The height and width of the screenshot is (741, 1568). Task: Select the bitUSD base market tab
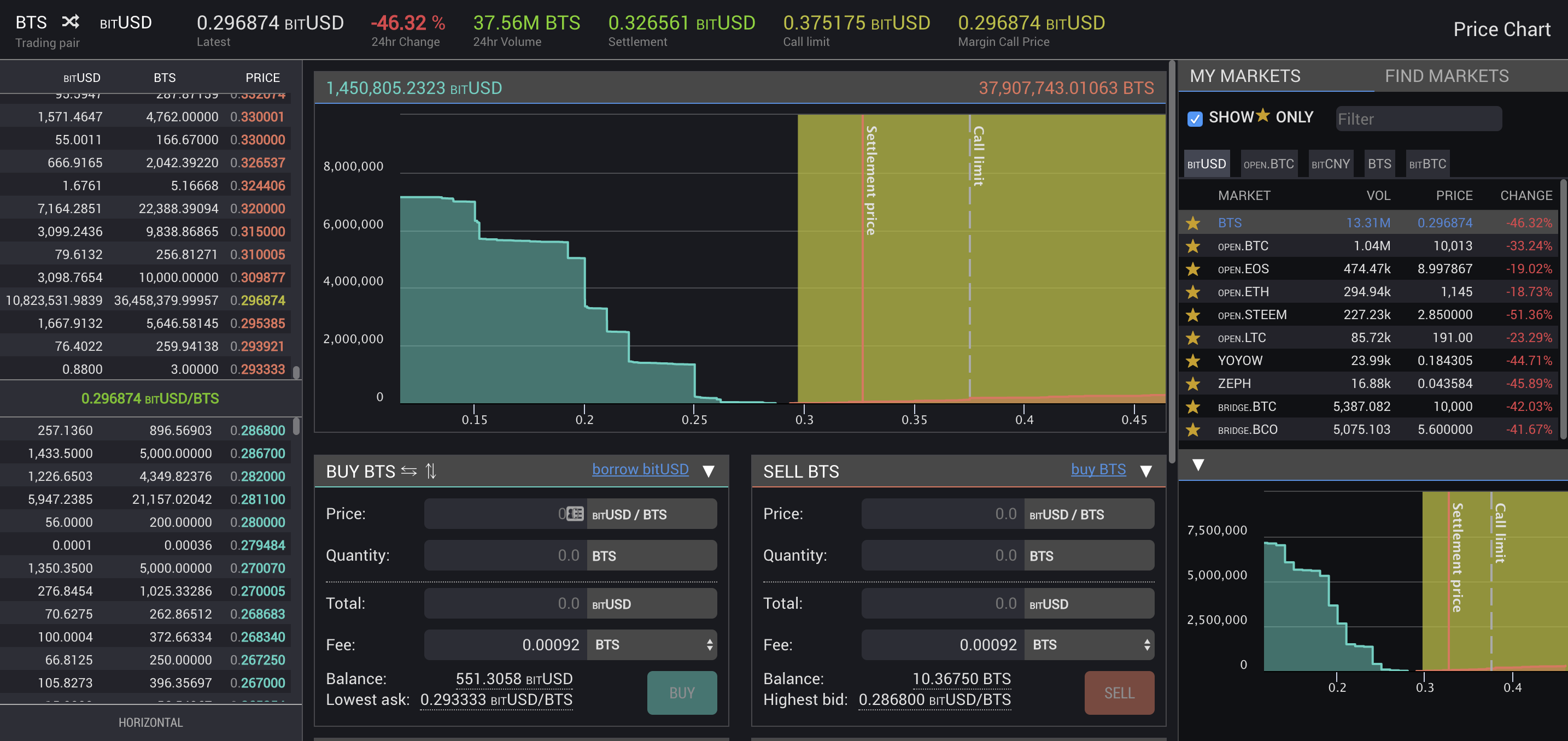(x=1207, y=163)
